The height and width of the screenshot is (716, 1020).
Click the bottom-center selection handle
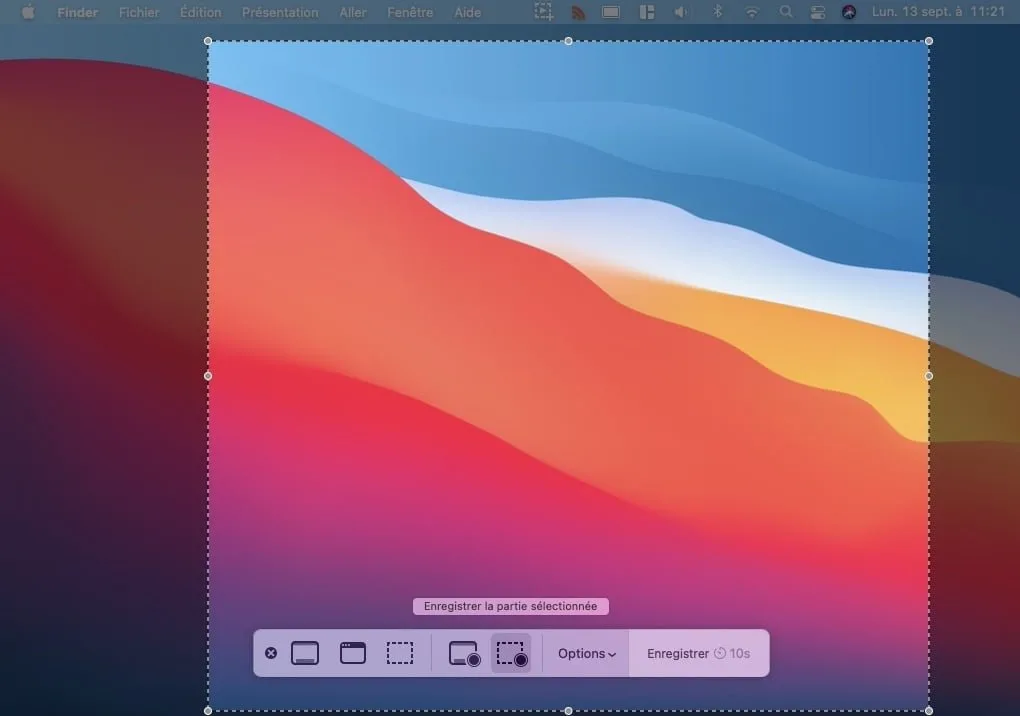[x=569, y=711]
